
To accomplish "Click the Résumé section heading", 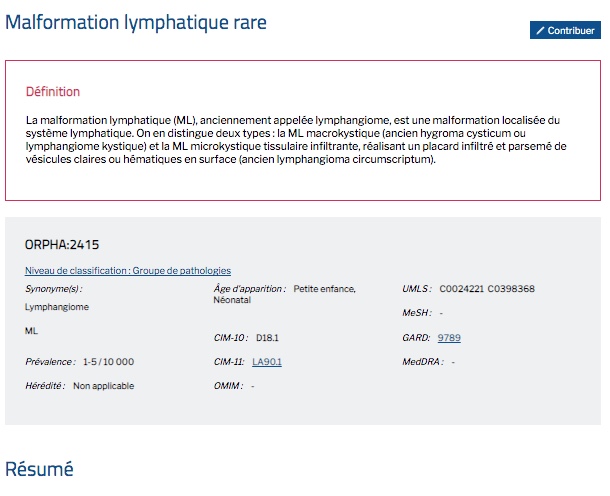I will pos(39,468).
